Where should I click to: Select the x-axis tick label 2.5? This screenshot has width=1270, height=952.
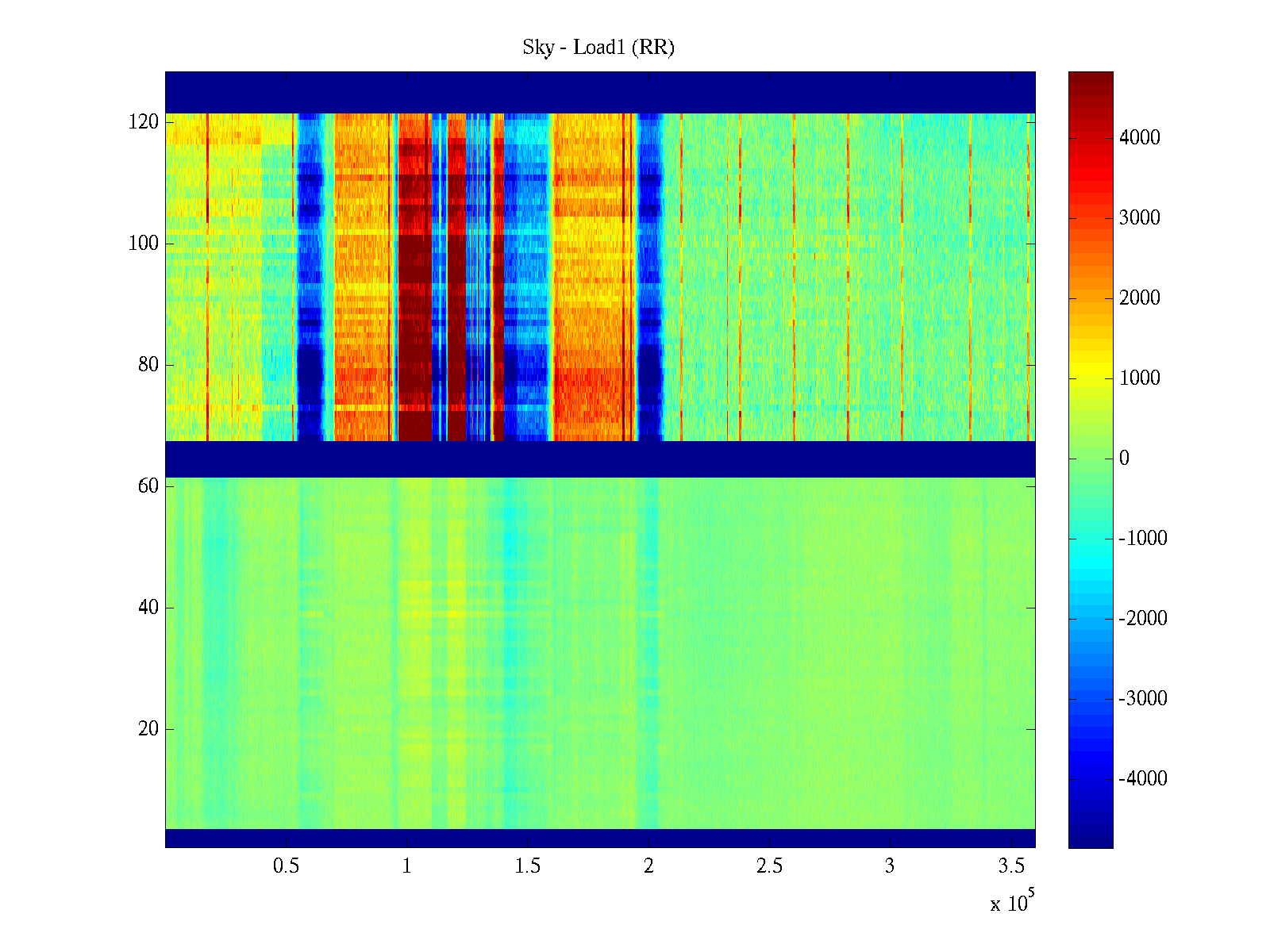[x=769, y=866]
